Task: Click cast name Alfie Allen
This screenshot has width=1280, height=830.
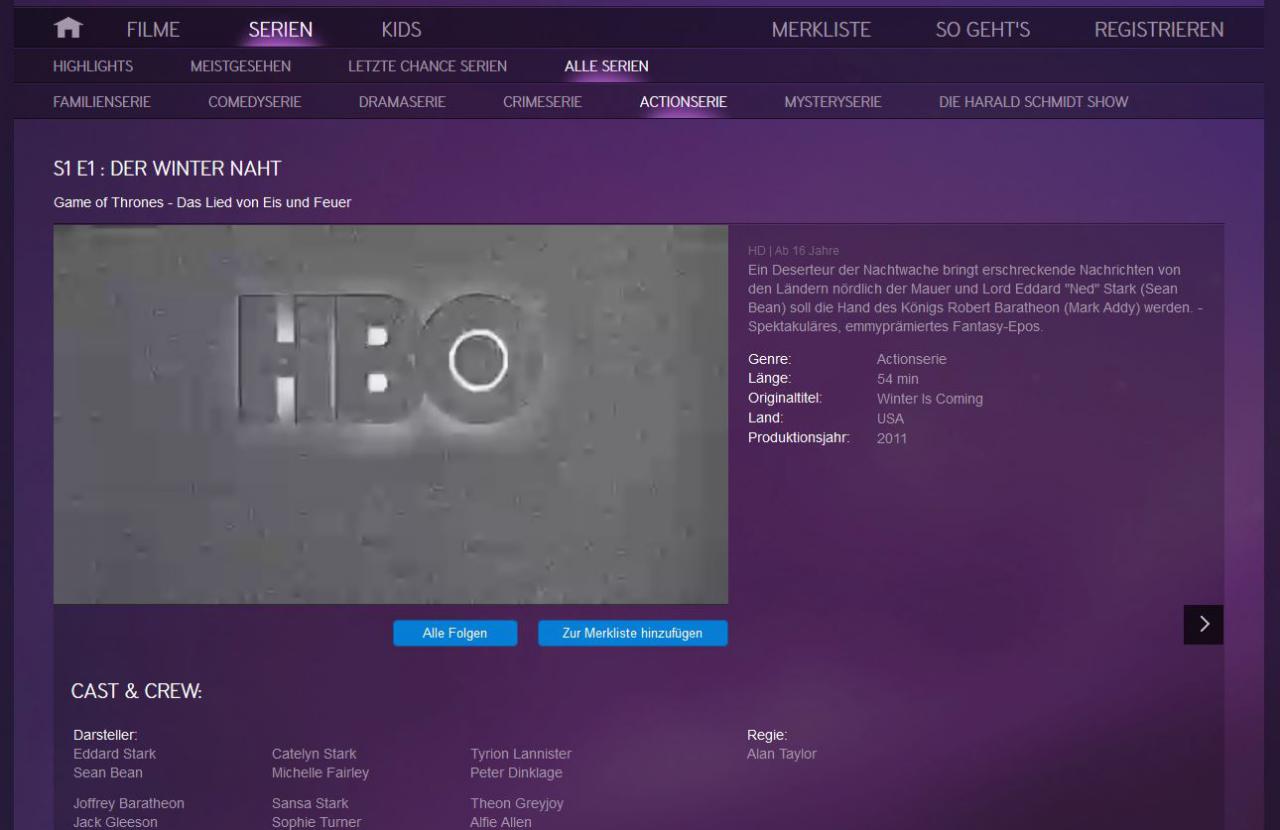Action: point(501,822)
